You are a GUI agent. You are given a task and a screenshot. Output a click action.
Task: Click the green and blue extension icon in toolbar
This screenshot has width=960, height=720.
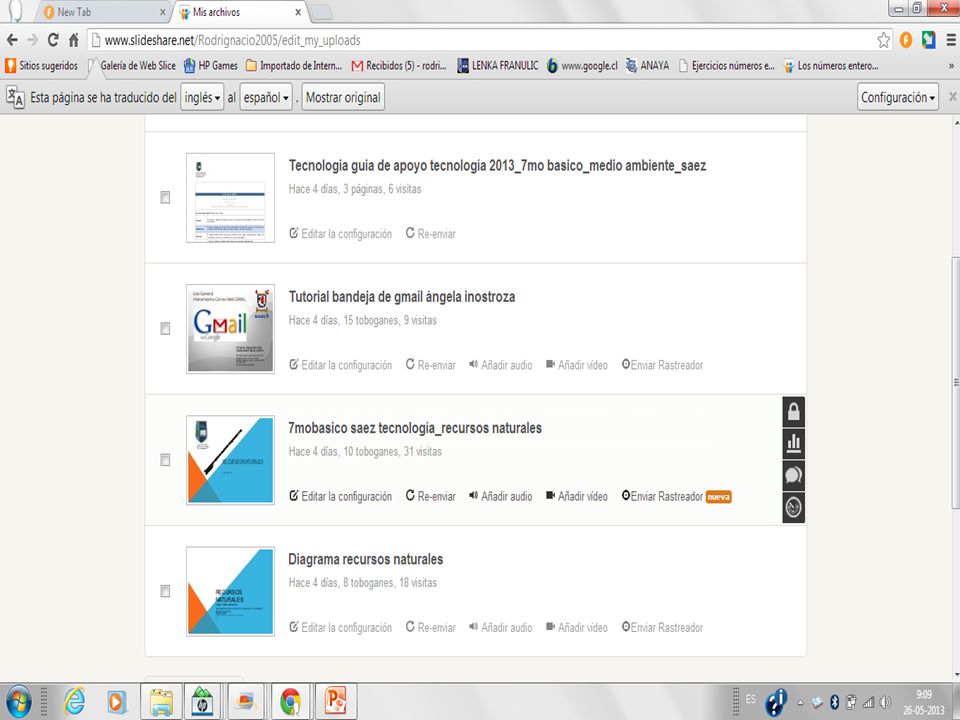click(x=928, y=40)
